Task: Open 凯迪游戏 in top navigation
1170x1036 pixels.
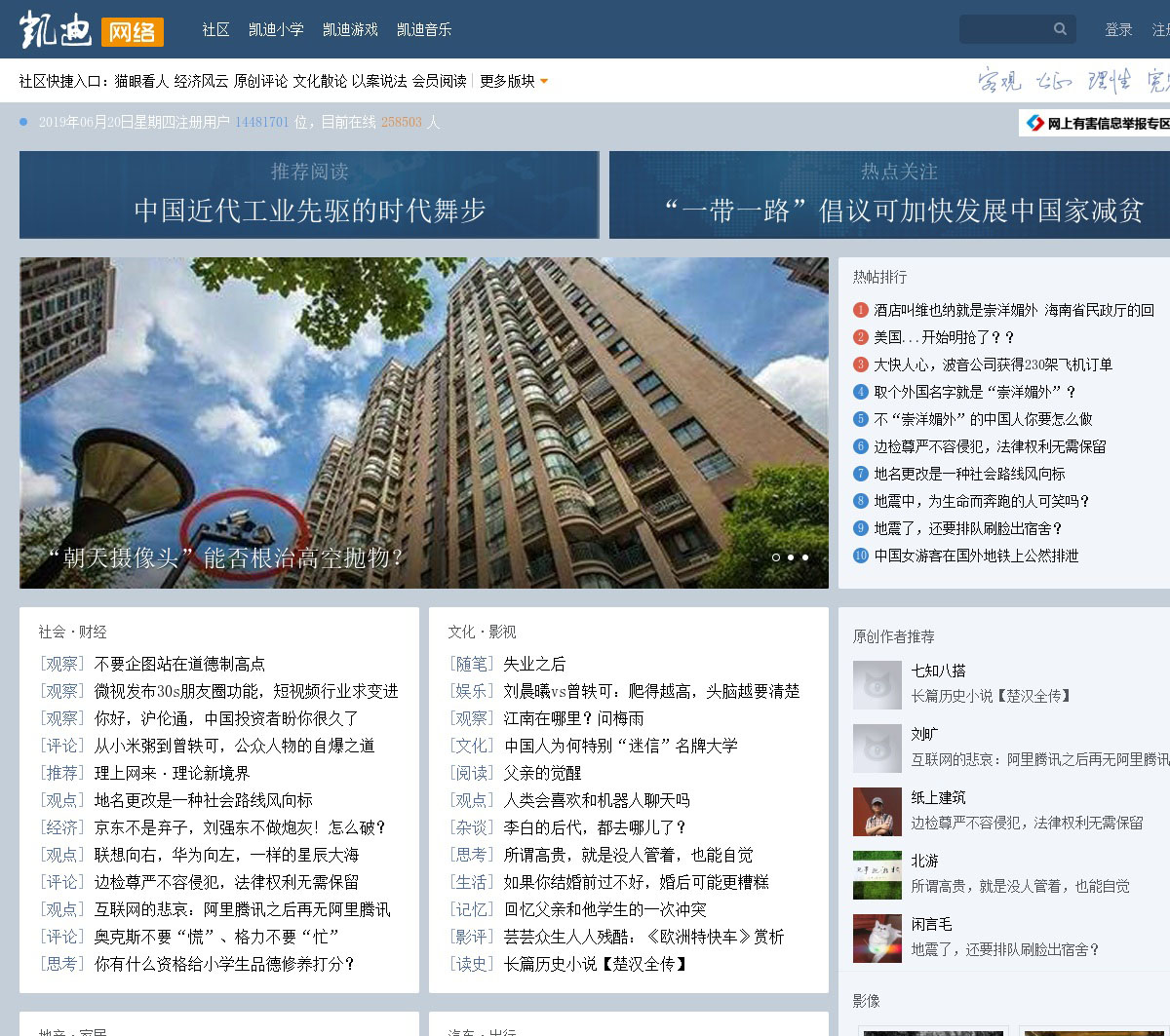Action: (350, 30)
